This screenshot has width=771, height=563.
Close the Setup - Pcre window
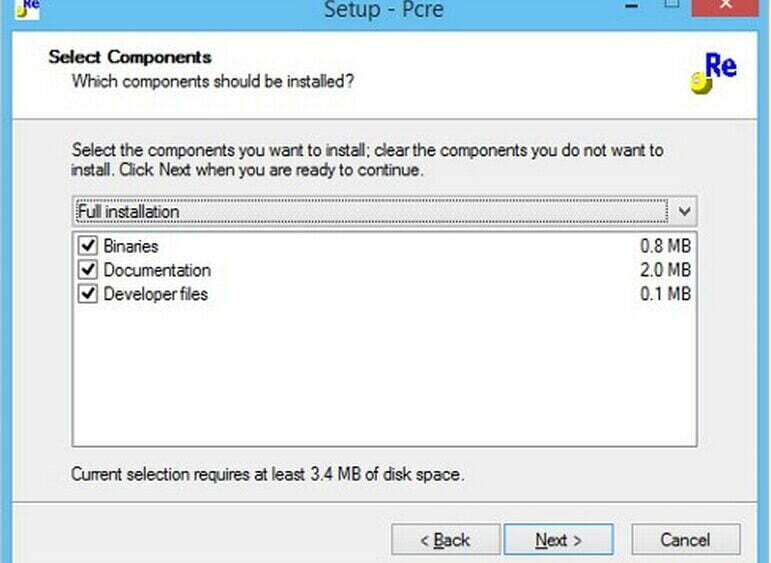pyautogui.click(x=725, y=6)
